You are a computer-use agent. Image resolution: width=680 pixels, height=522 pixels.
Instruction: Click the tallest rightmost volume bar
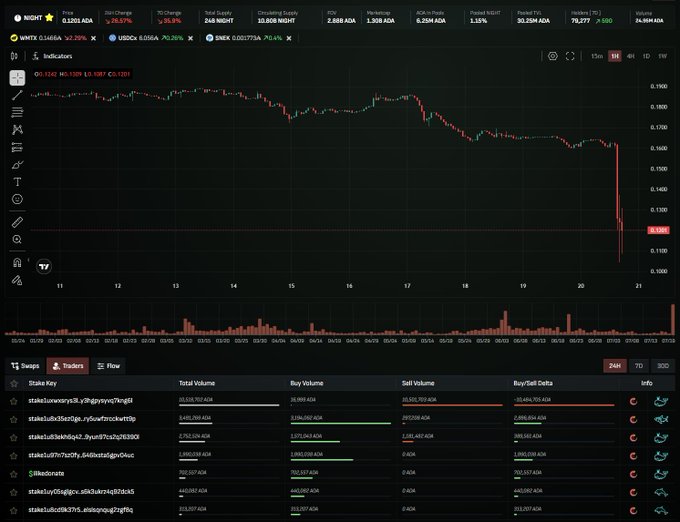(673, 320)
